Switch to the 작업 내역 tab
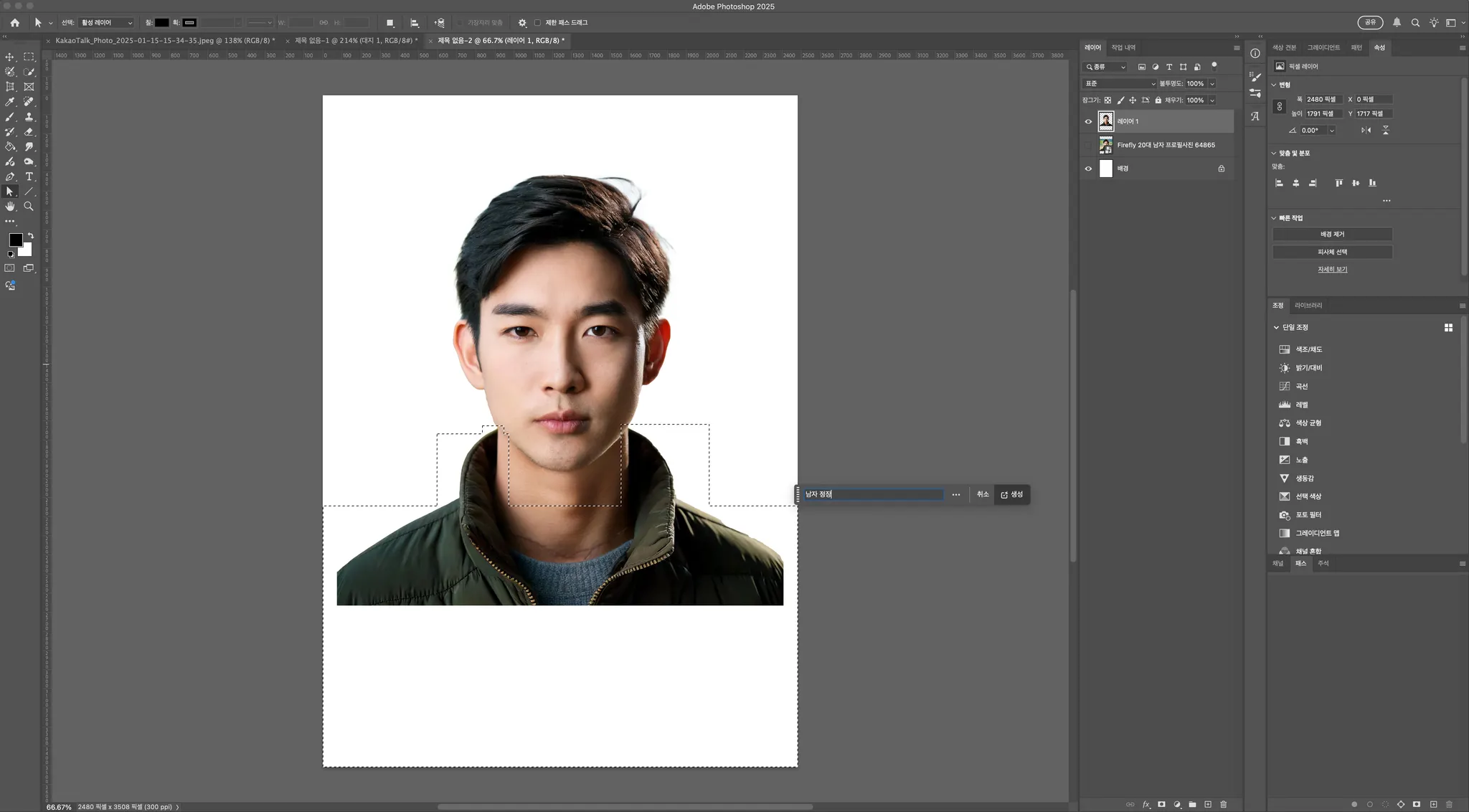 click(1123, 47)
